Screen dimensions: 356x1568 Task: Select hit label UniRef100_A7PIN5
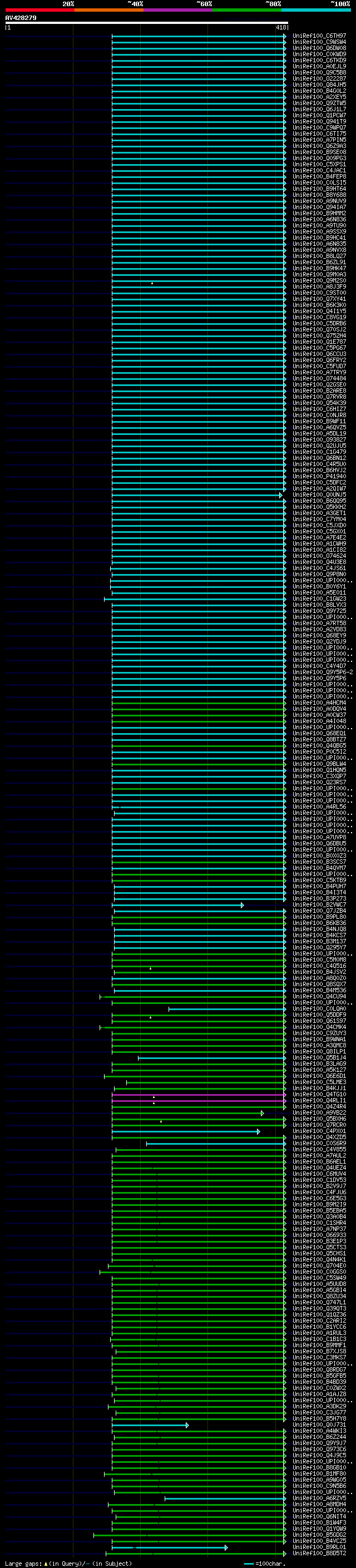(x=319, y=140)
